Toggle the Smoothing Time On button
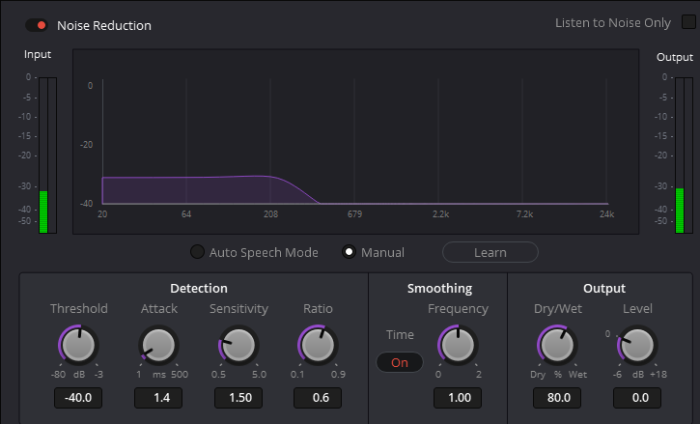700x424 pixels. [x=400, y=362]
